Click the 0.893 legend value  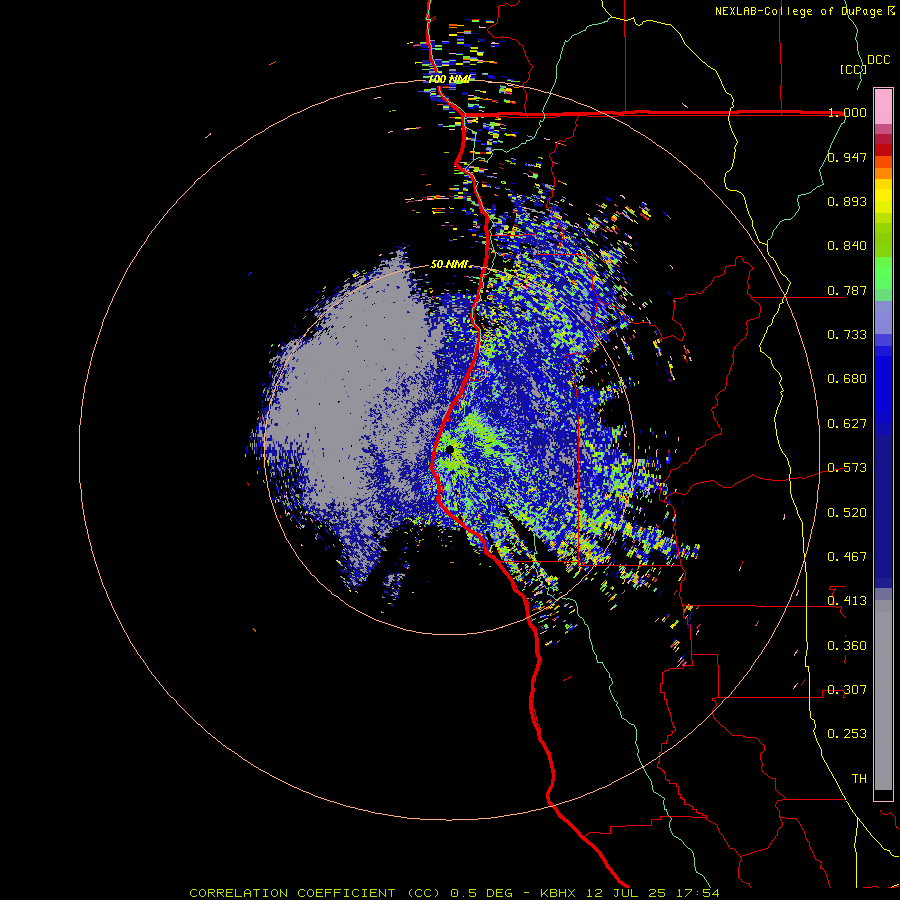pyautogui.click(x=847, y=201)
